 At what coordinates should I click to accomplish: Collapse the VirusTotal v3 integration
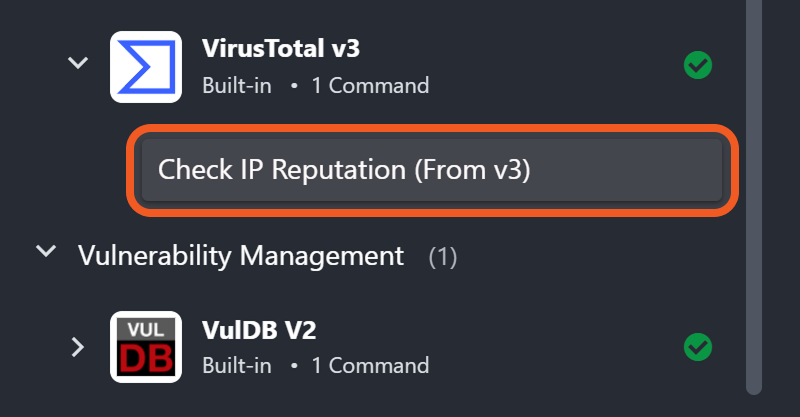[x=77, y=63]
